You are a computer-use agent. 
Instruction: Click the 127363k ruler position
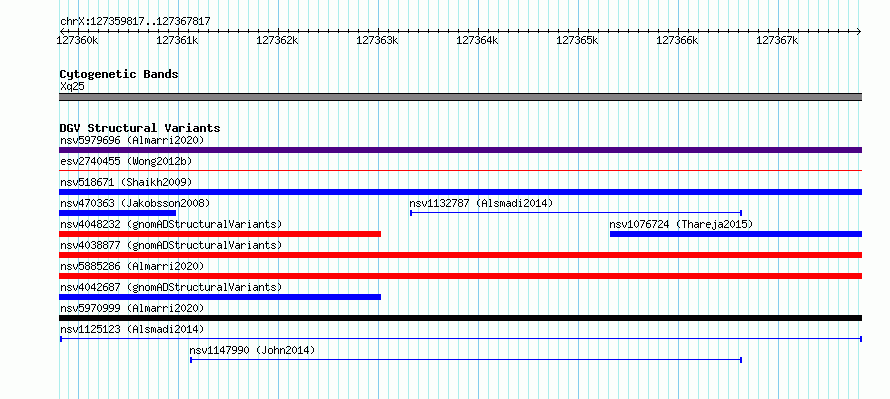(x=377, y=40)
